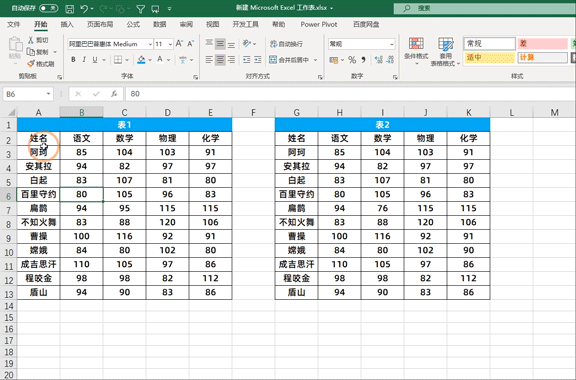Viewport: 576px width, 380px height.
Task: Switch to the 页面布局 ribbon tab
Action: [100, 24]
